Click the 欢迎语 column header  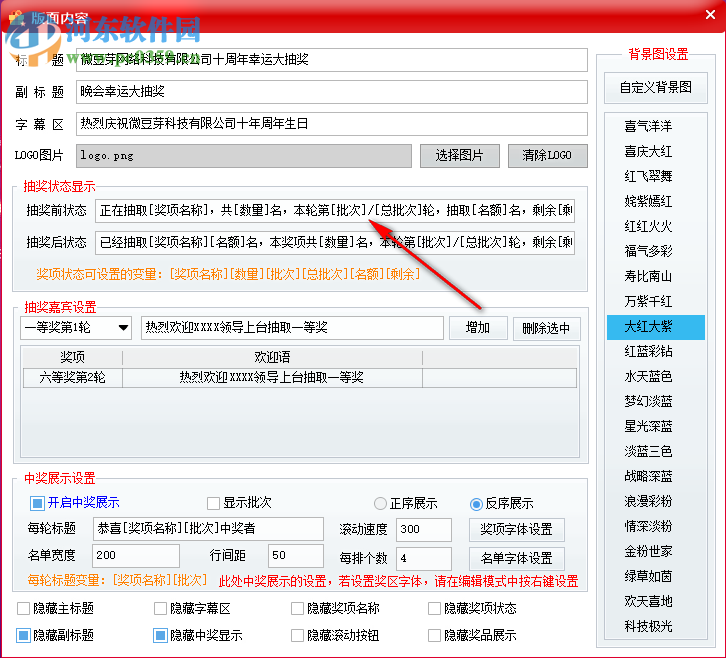click(272, 357)
